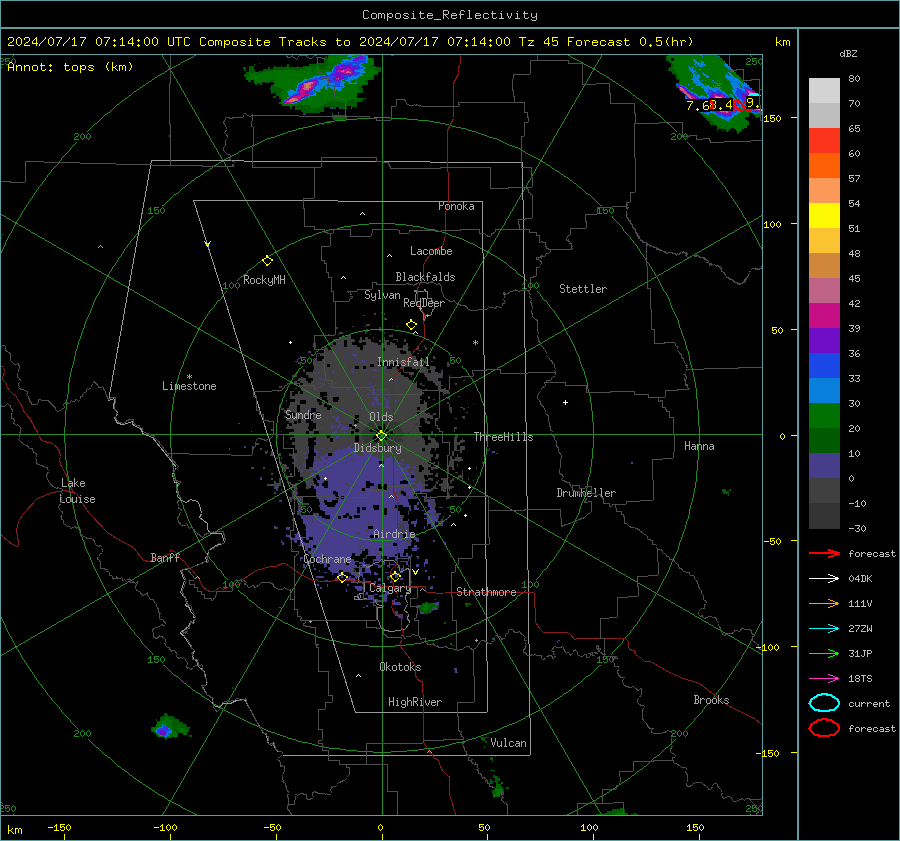Click the red forecast arrow in legend
Screen dimensions: 900x841
click(x=824, y=553)
